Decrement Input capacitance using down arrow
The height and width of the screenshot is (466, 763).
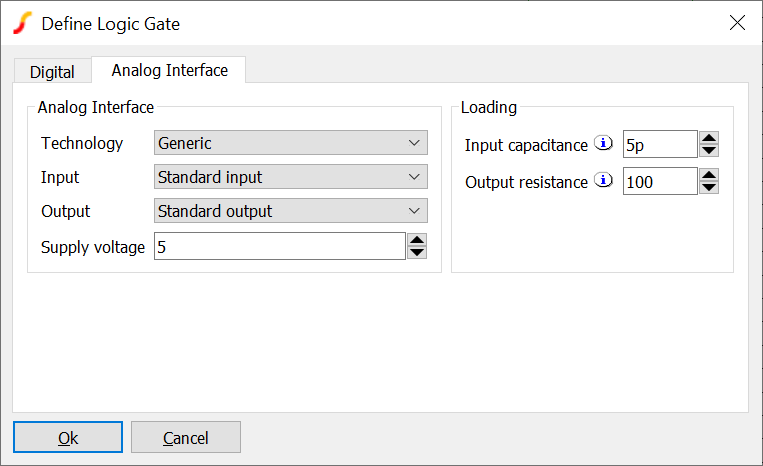pos(709,151)
